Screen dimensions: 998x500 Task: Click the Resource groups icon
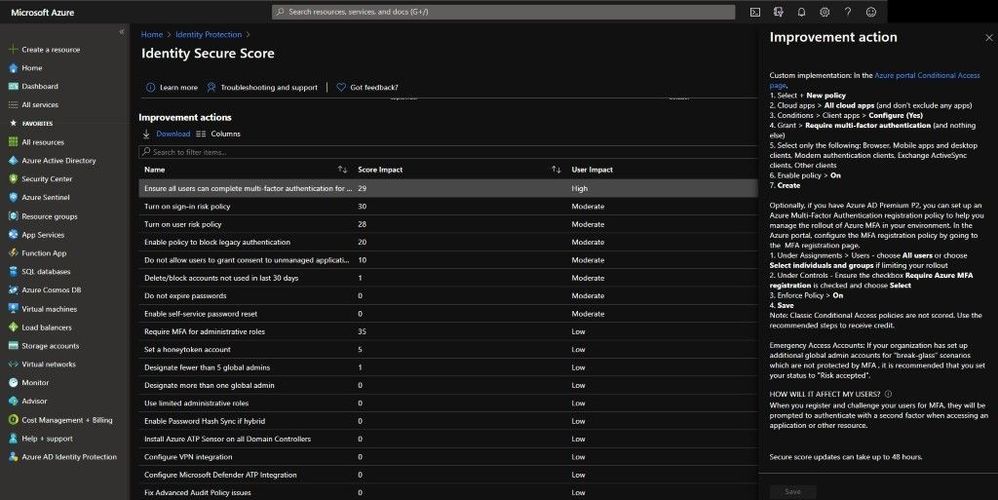(x=13, y=216)
